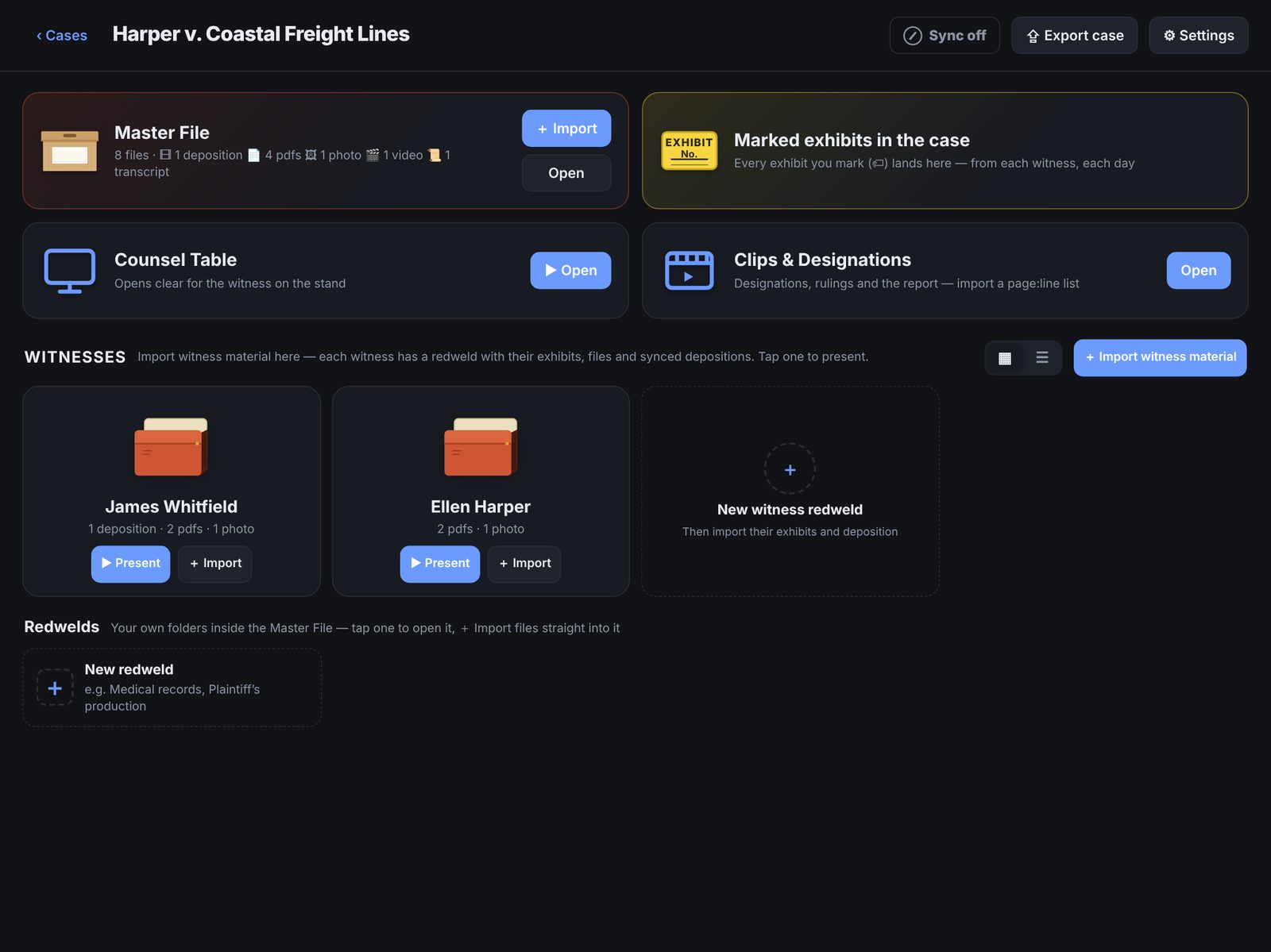
Task: Toggle Sync off button
Action: click(945, 36)
